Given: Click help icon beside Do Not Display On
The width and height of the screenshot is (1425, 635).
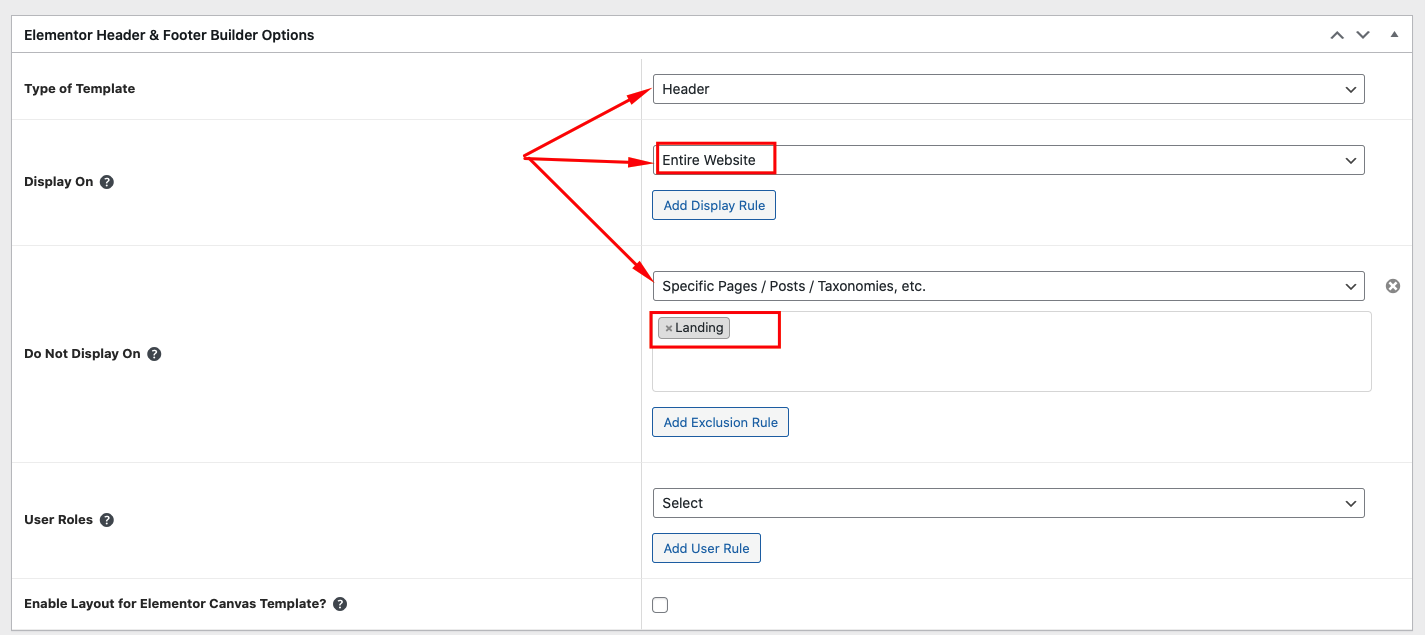Looking at the screenshot, I should click(x=154, y=354).
